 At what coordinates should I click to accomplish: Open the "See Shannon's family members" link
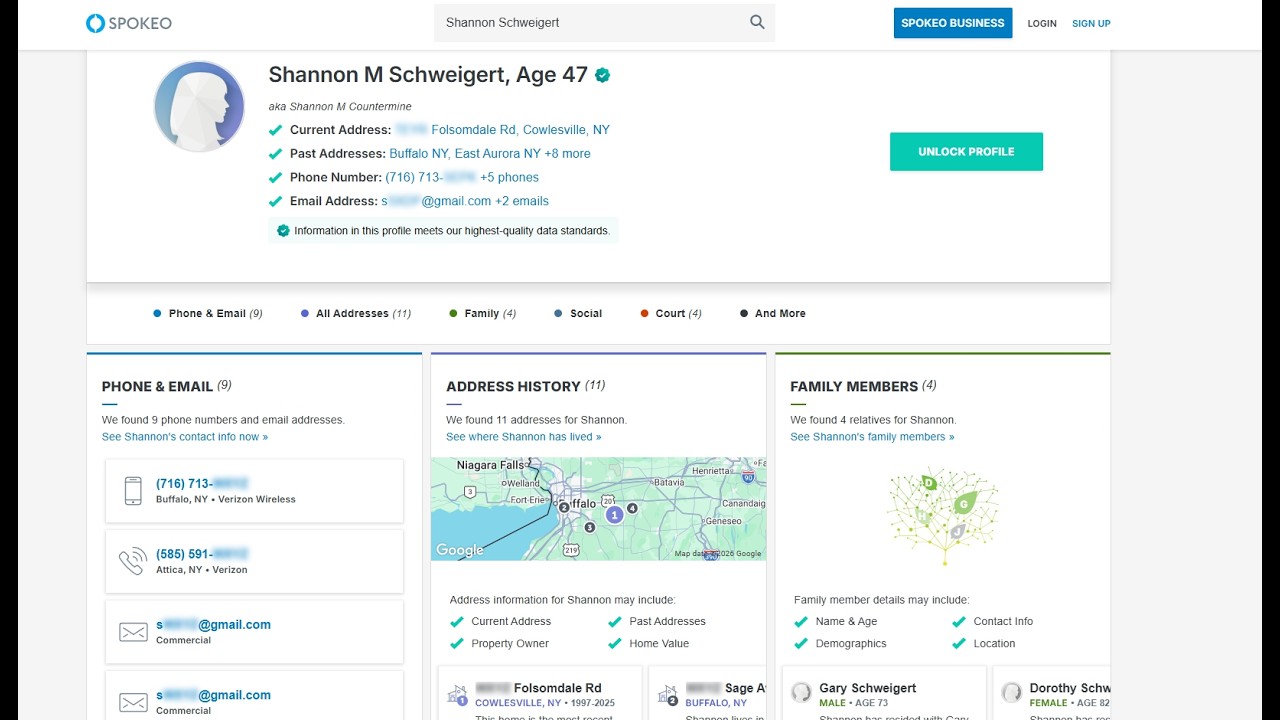click(872, 437)
